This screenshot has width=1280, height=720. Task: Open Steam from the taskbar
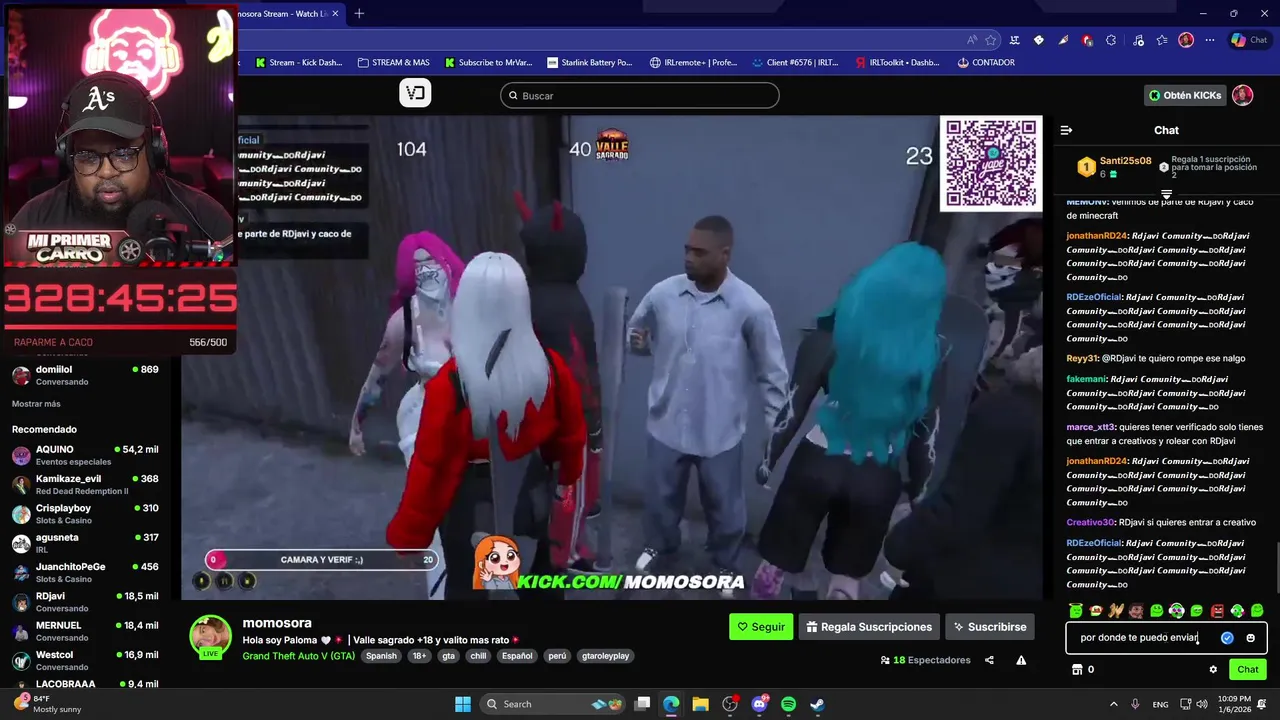click(x=817, y=704)
